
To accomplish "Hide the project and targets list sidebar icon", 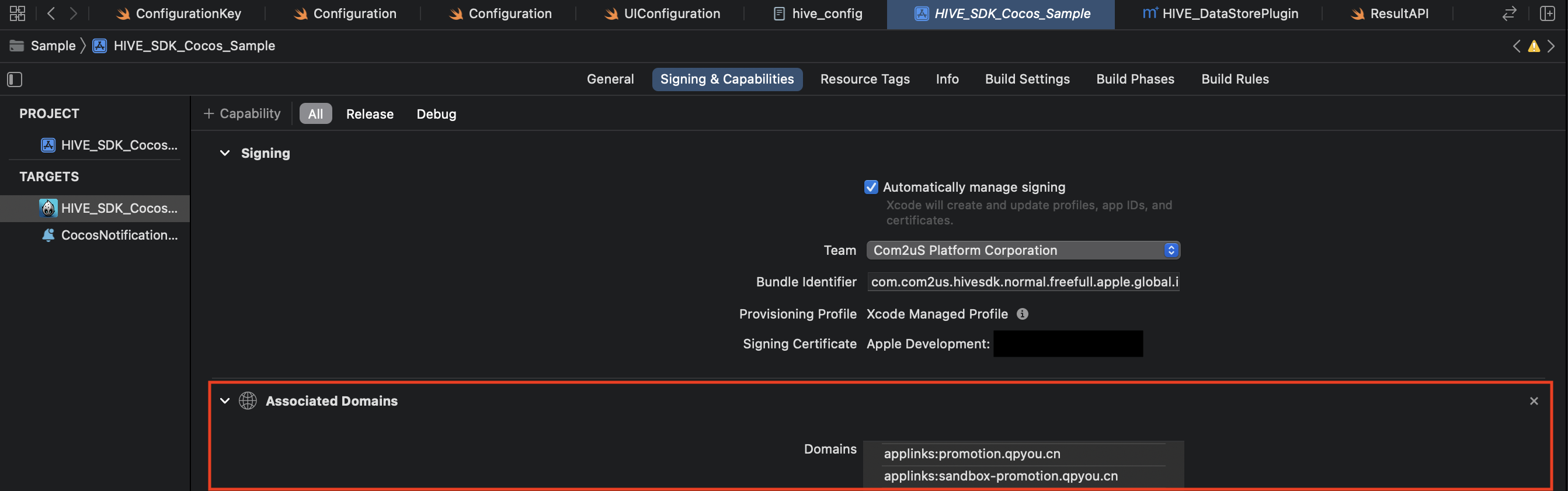I will [15, 79].
